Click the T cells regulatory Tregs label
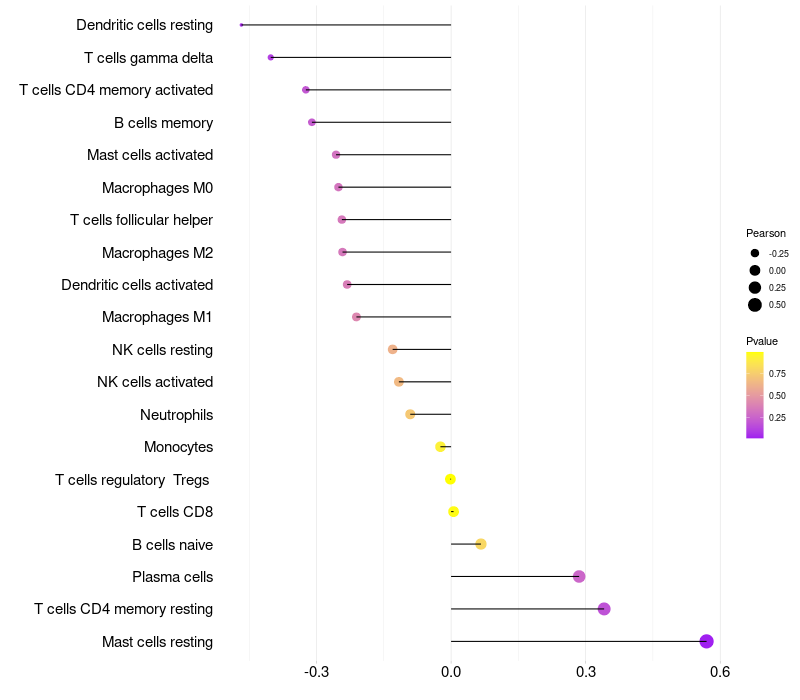Viewport: 800px width, 700px height. click(x=133, y=480)
